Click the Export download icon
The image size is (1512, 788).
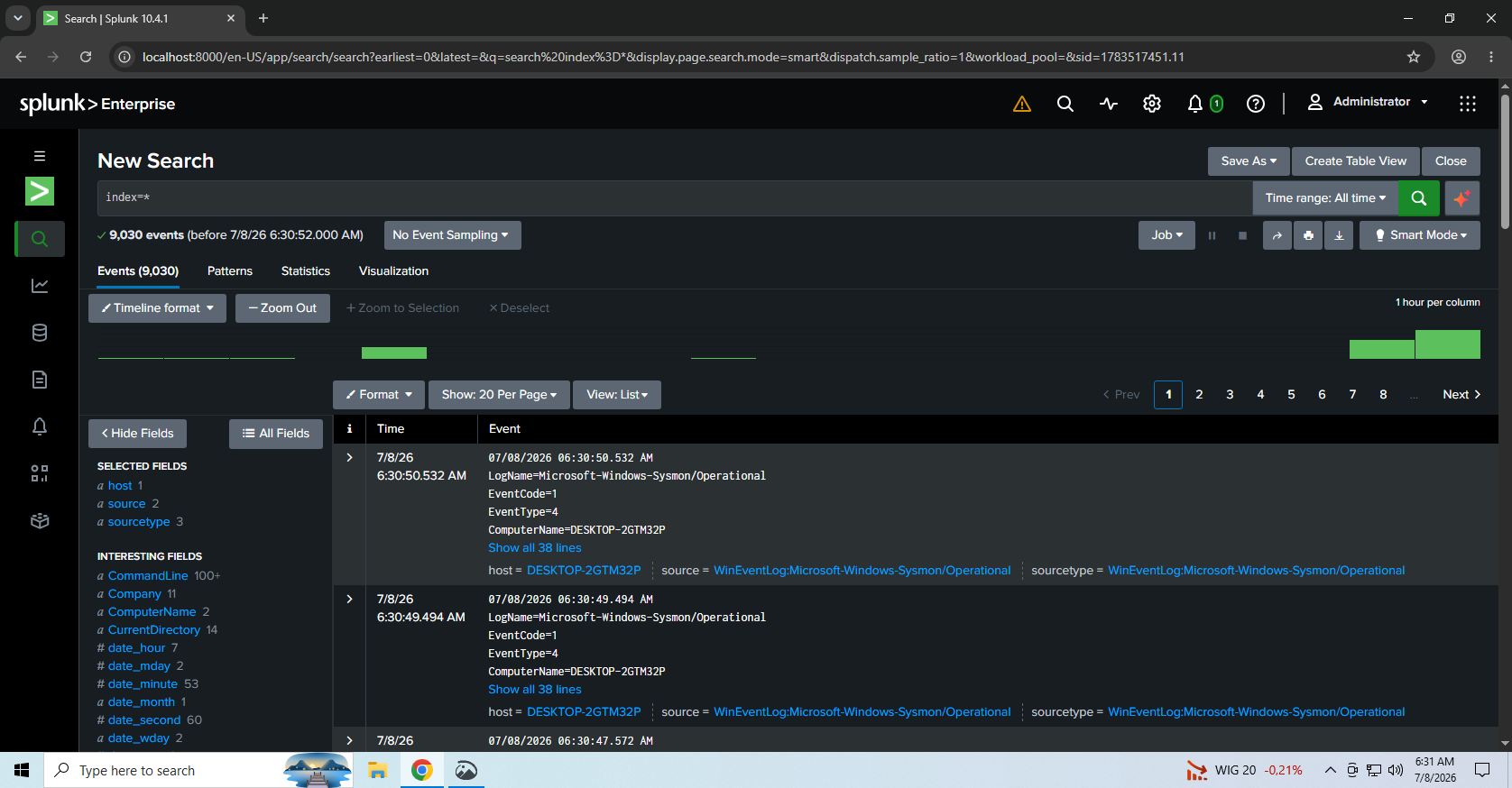tap(1339, 235)
